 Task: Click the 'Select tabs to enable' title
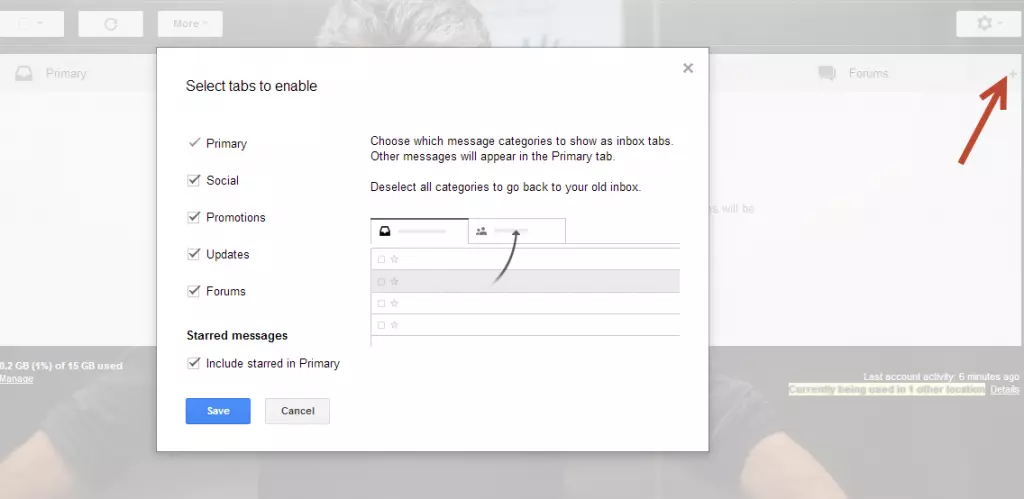point(251,86)
